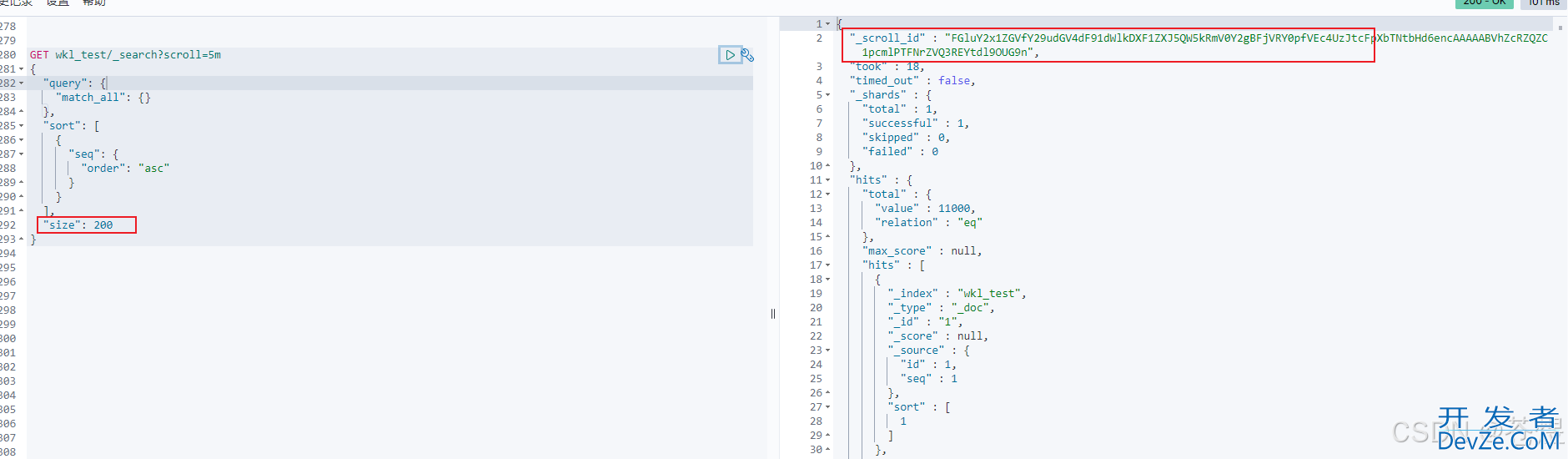Image resolution: width=1568 pixels, height=459 pixels.
Task: Click the "_id" : "1" line
Action: [x=926, y=322]
